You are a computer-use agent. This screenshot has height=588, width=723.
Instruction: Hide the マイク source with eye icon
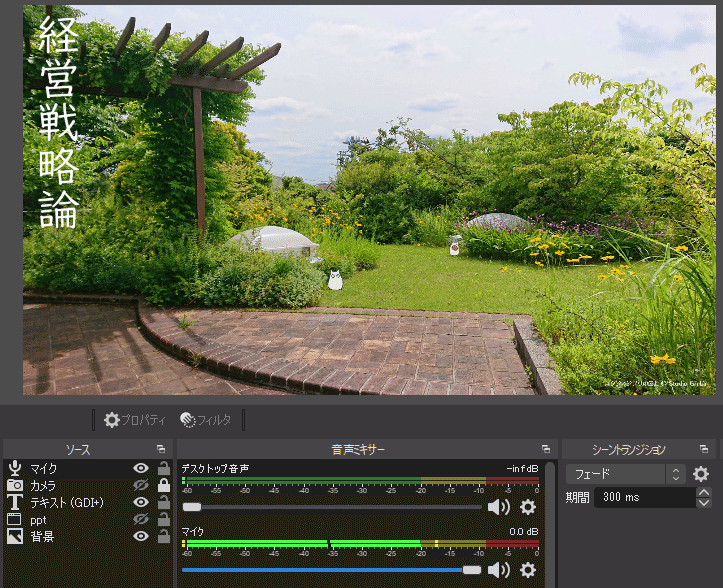click(141, 468)
